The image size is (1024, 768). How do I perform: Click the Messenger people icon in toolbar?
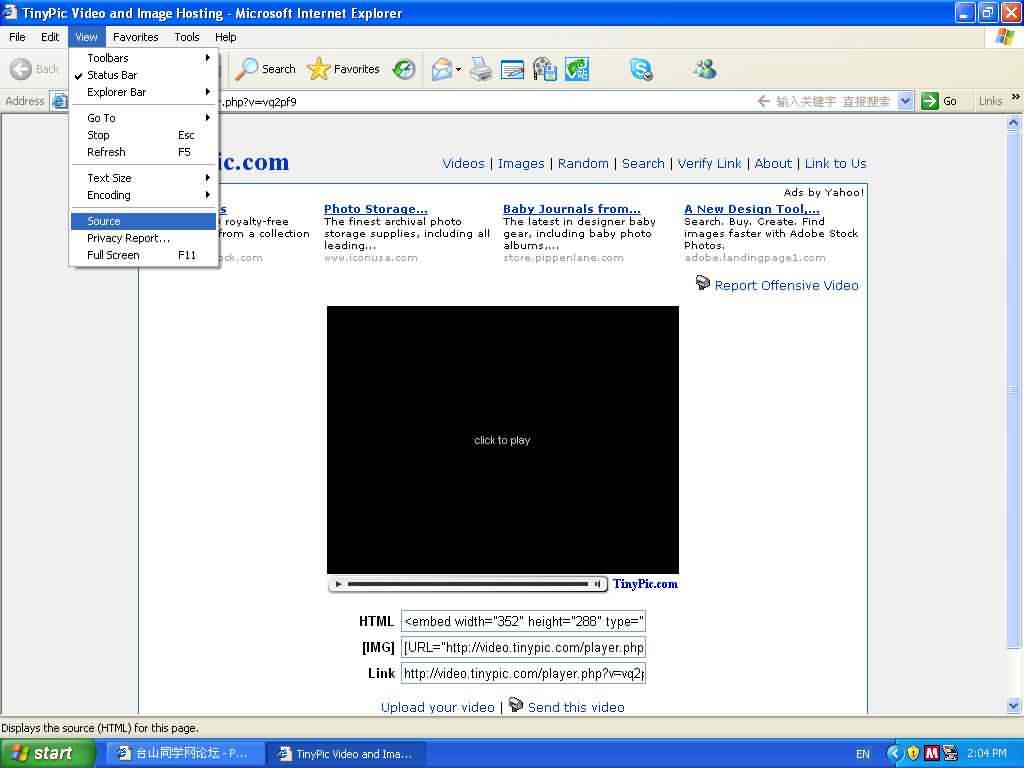[x=705, y=69]
